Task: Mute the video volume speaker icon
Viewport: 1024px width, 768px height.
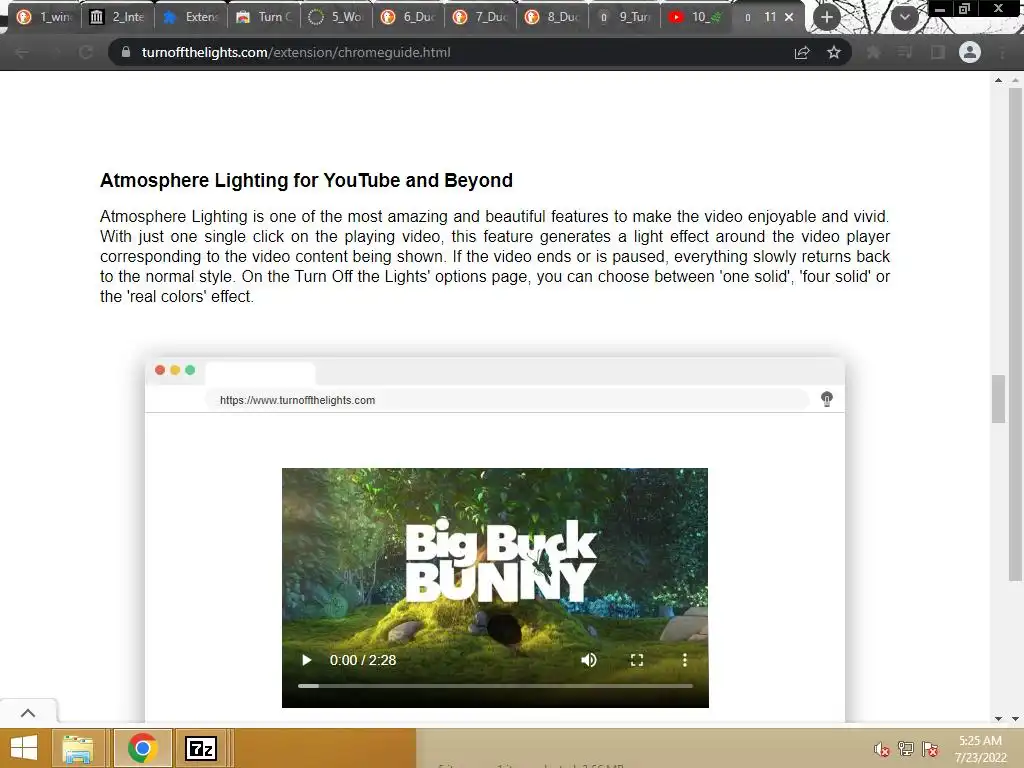Action: click(x=588, y=660)
